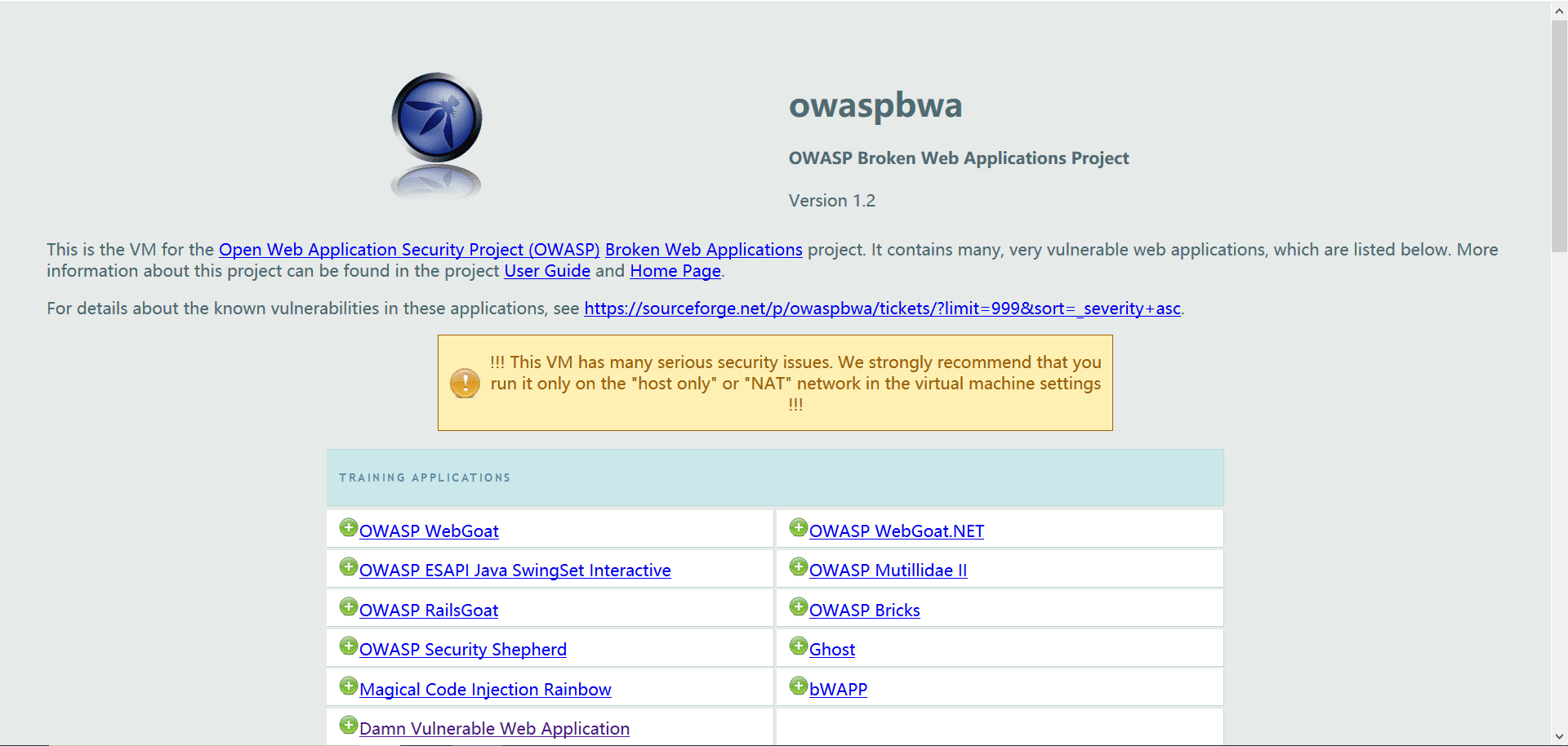
Task: Click the VM security warning message text
Action: tap(796, 383)
